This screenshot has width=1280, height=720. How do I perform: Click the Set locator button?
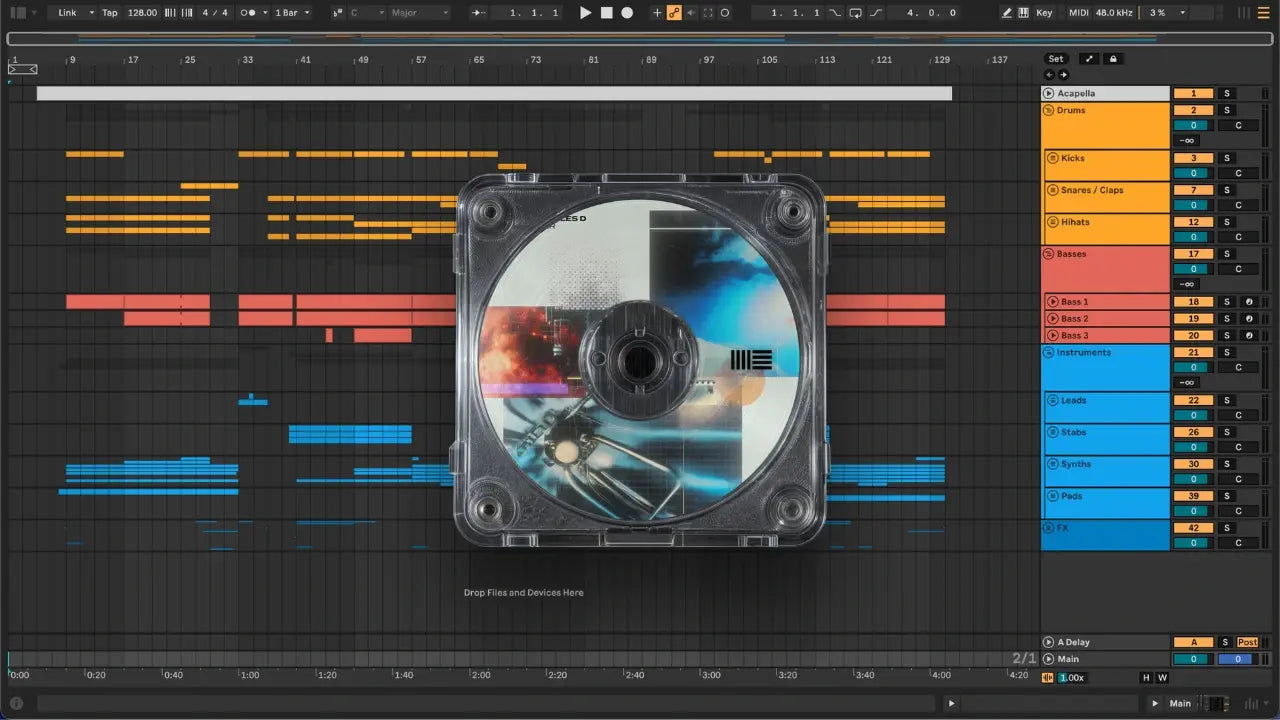coord(1056,59)
